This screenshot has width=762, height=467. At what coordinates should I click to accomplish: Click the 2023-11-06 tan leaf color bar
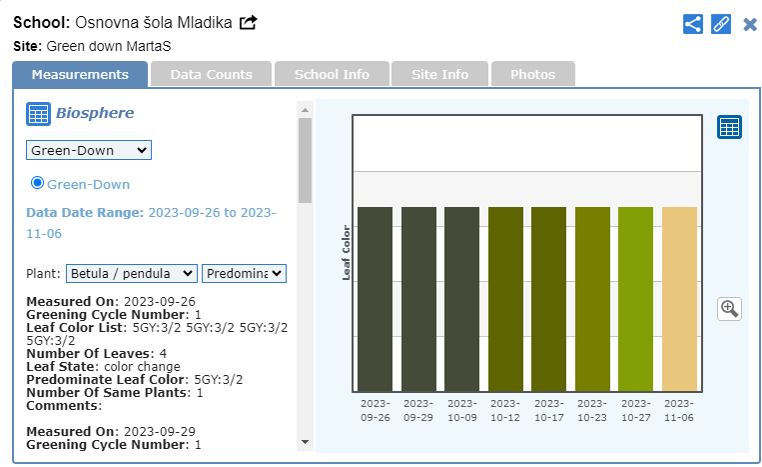point(679,298)
